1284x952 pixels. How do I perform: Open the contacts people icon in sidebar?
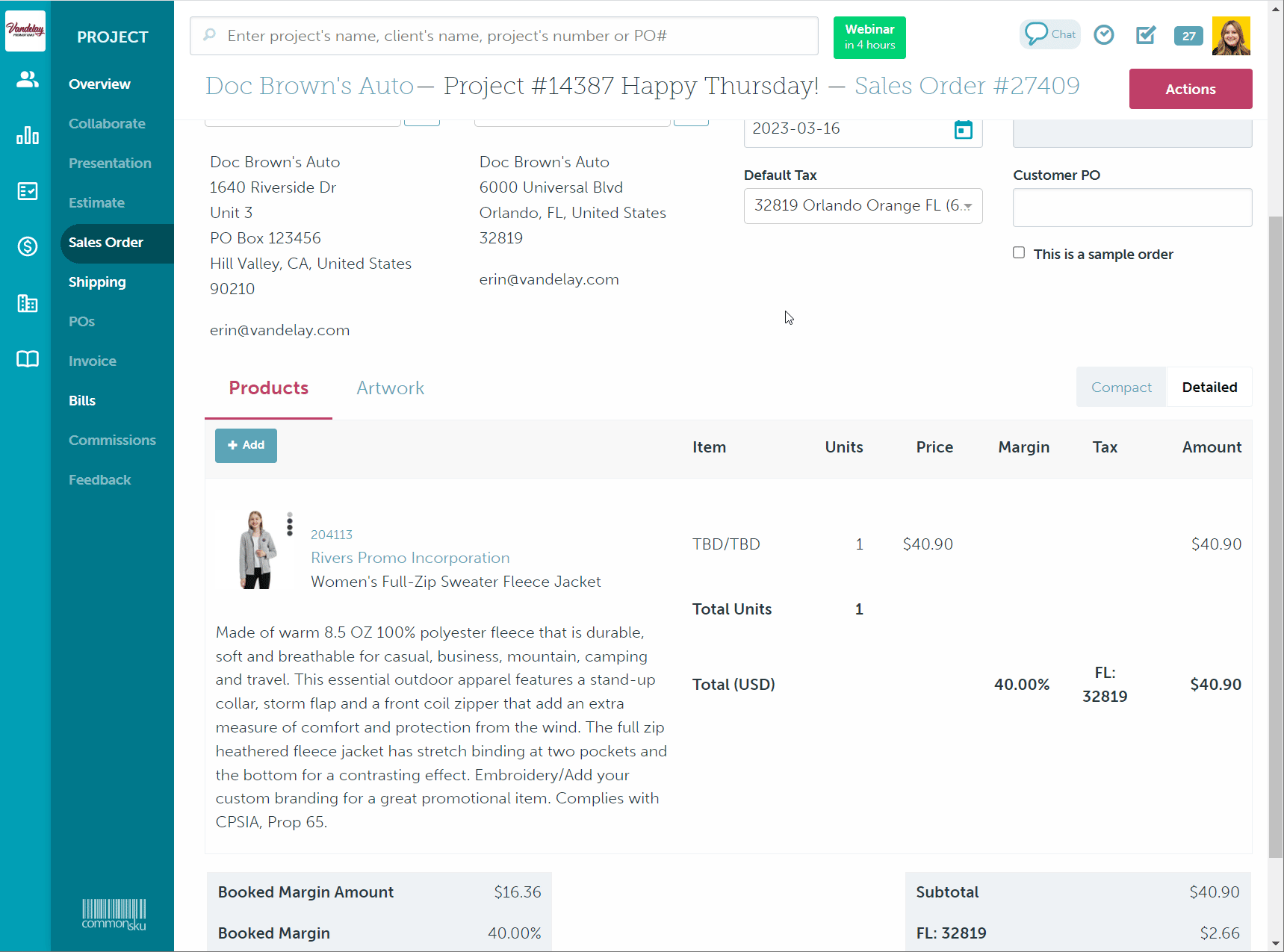(28, 80)
